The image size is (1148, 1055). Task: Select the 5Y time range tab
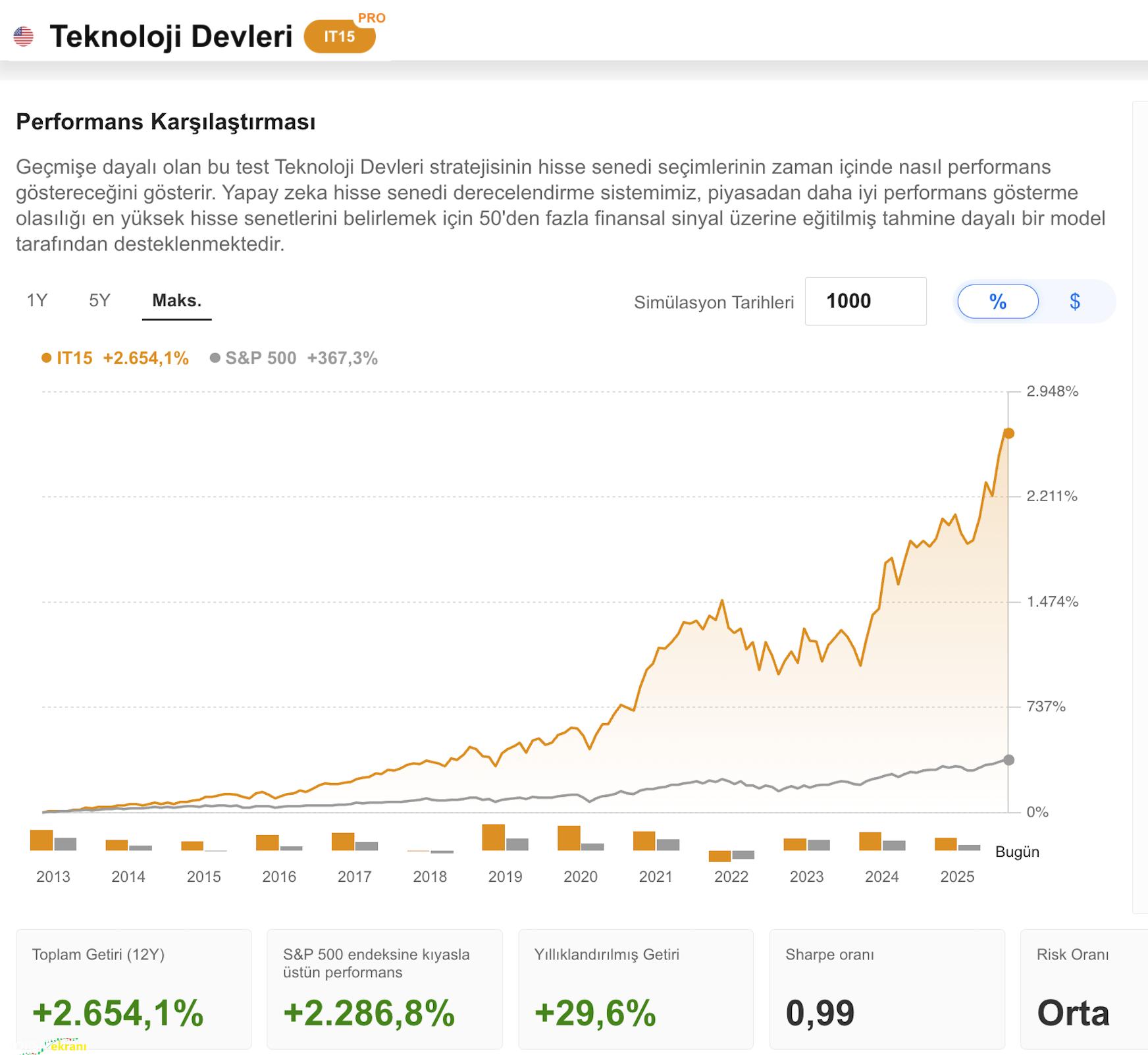(x=99, y=301)
